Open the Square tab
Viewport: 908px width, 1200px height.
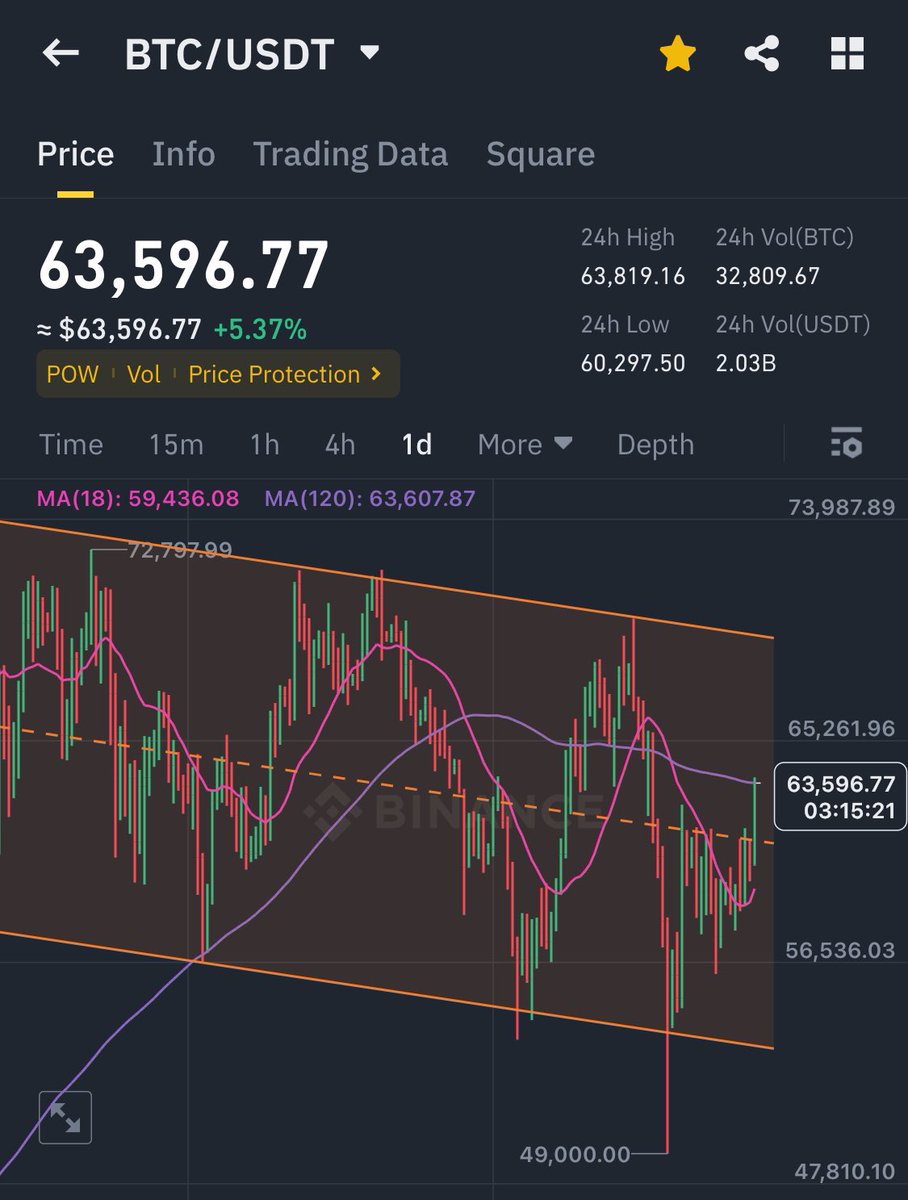point(540,154)
